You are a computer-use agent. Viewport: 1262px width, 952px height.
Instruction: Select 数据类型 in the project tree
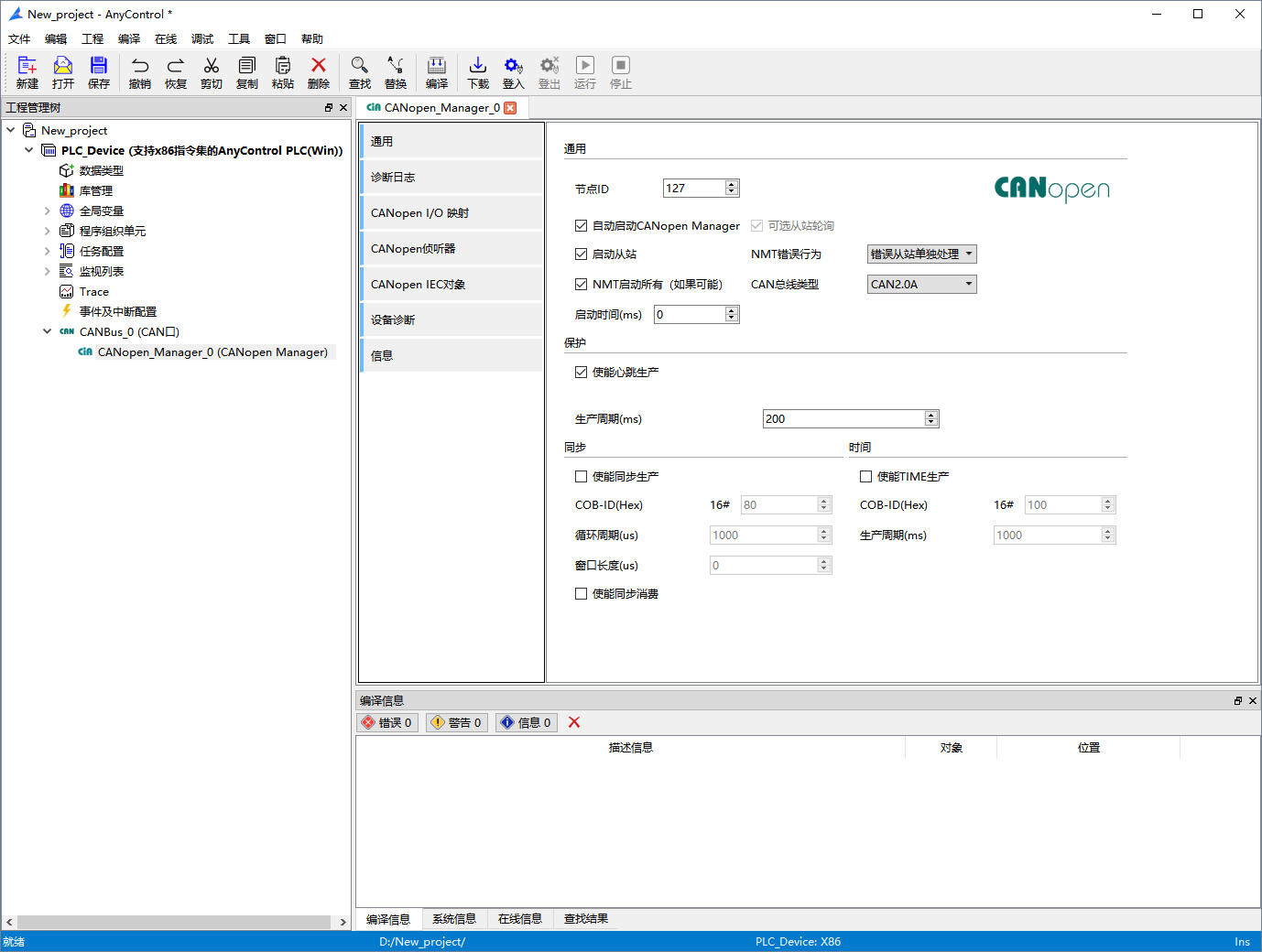pos(102,170)
